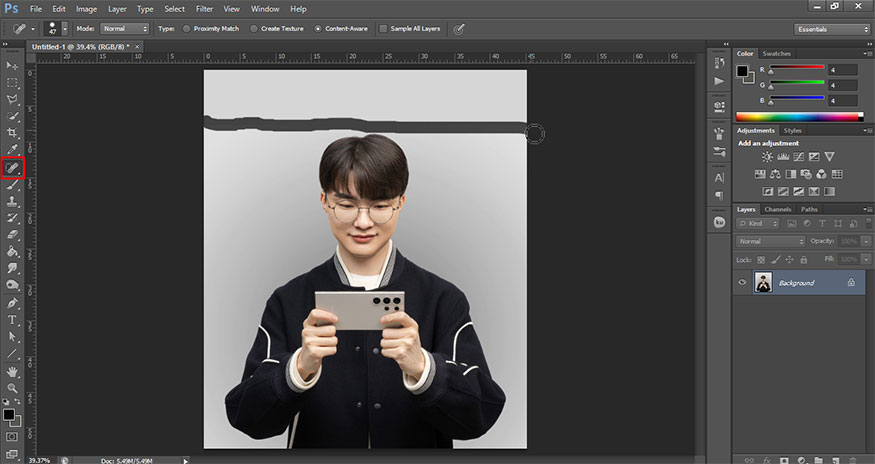Screen dimensions: 875x464
Task: Switch to the Channels tab
Action: (777, 209)
